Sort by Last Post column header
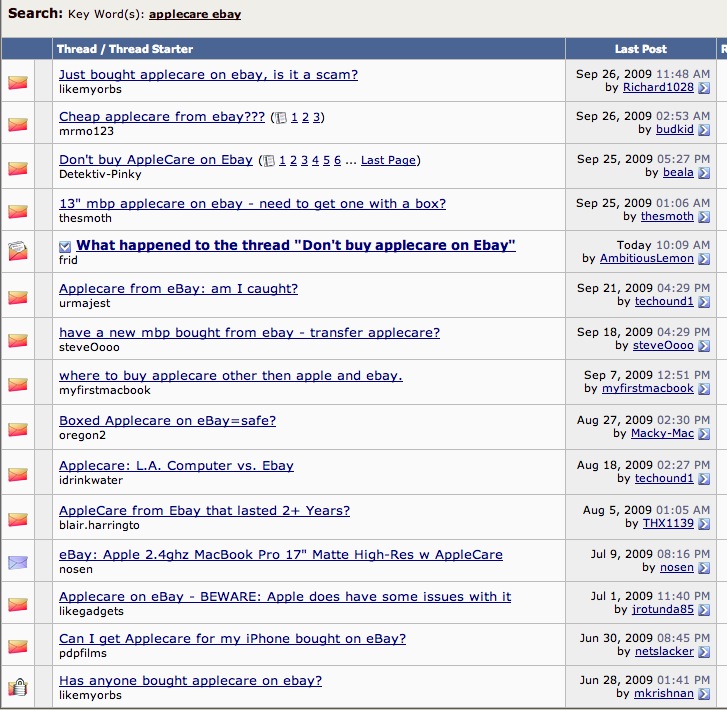Image resolution: width=727 pixels, height=710 pixels. click(x=641, y=49)
